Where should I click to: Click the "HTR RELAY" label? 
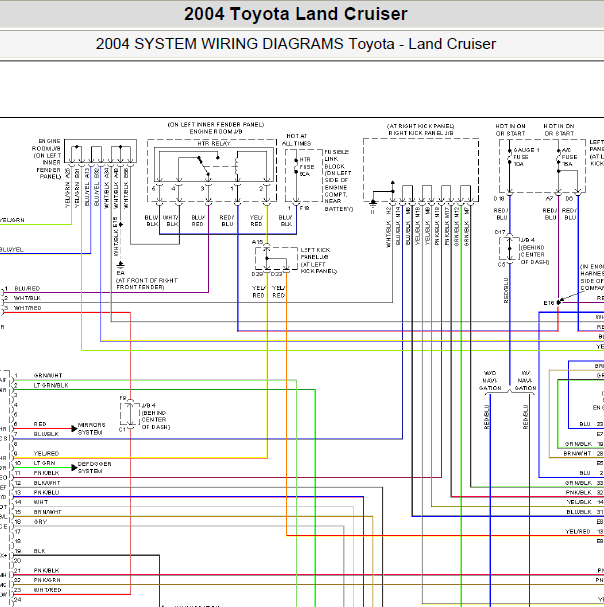coord(214,144)
